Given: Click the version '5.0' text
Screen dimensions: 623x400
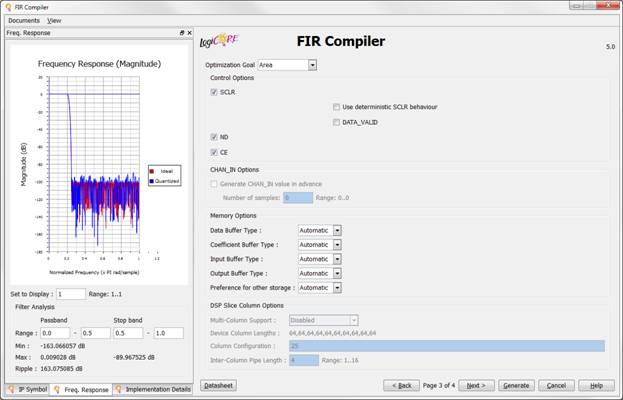Looking at the screenshot, I should point(610,47).
